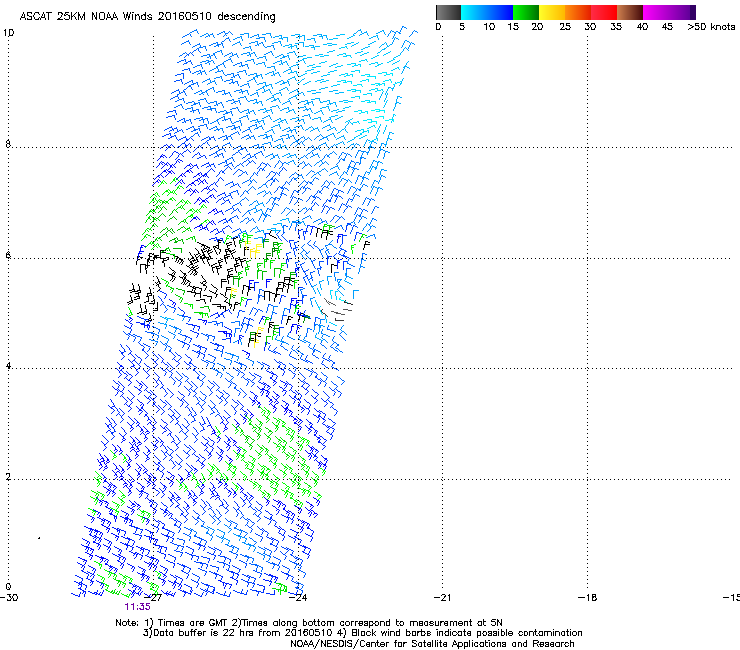Click the 11:35 swath time label
Screen dimensions: 740x650
(x=137, y=607)
